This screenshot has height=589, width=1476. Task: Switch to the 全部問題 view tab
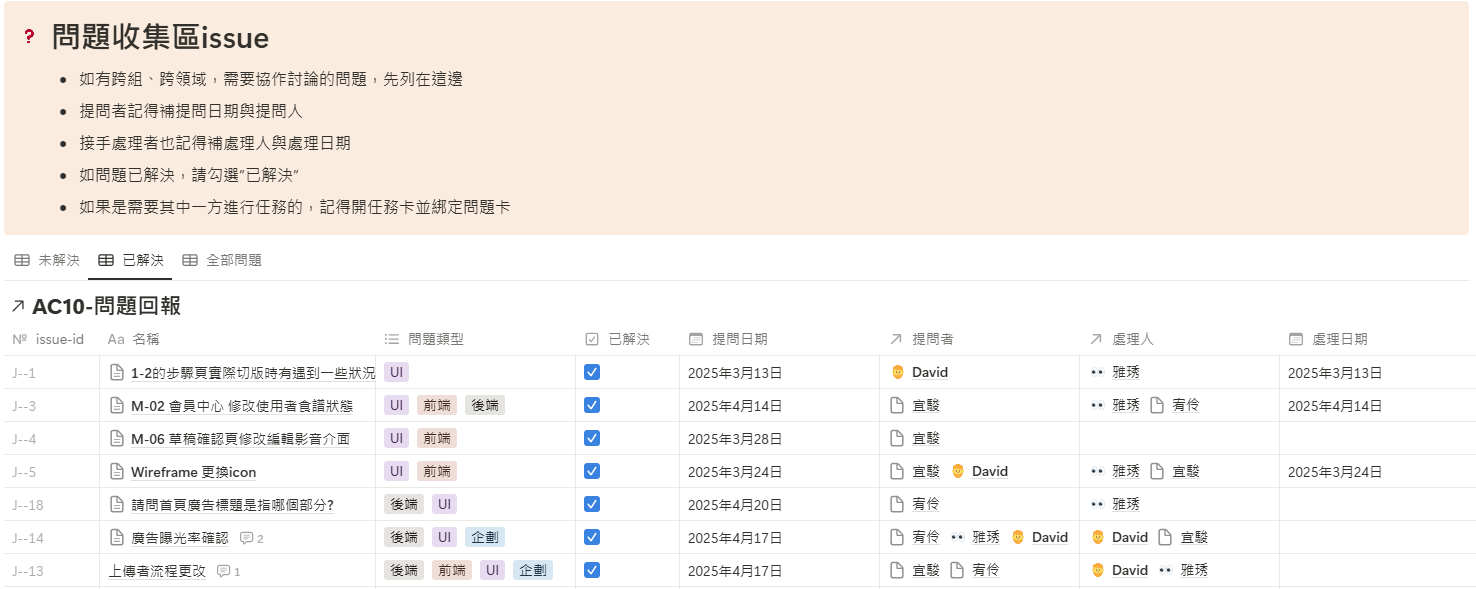(222, 261)
